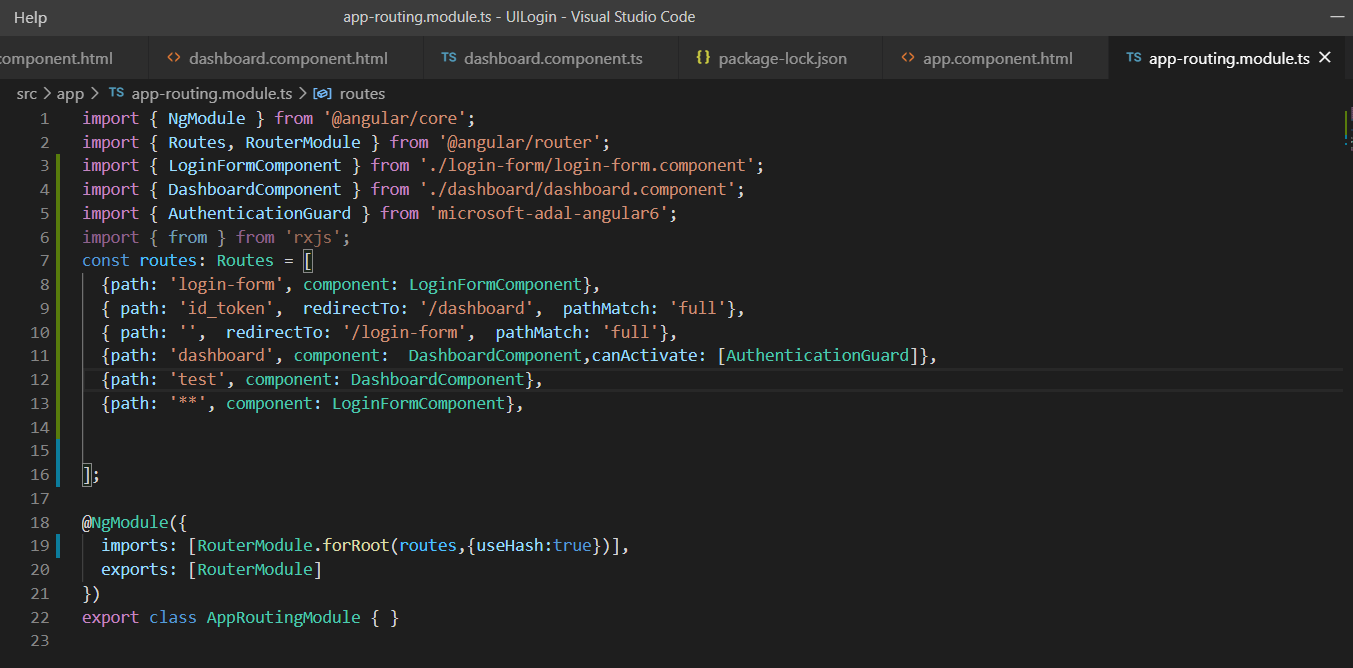Close the app-routing.module.ts tab

[1325, 57]
